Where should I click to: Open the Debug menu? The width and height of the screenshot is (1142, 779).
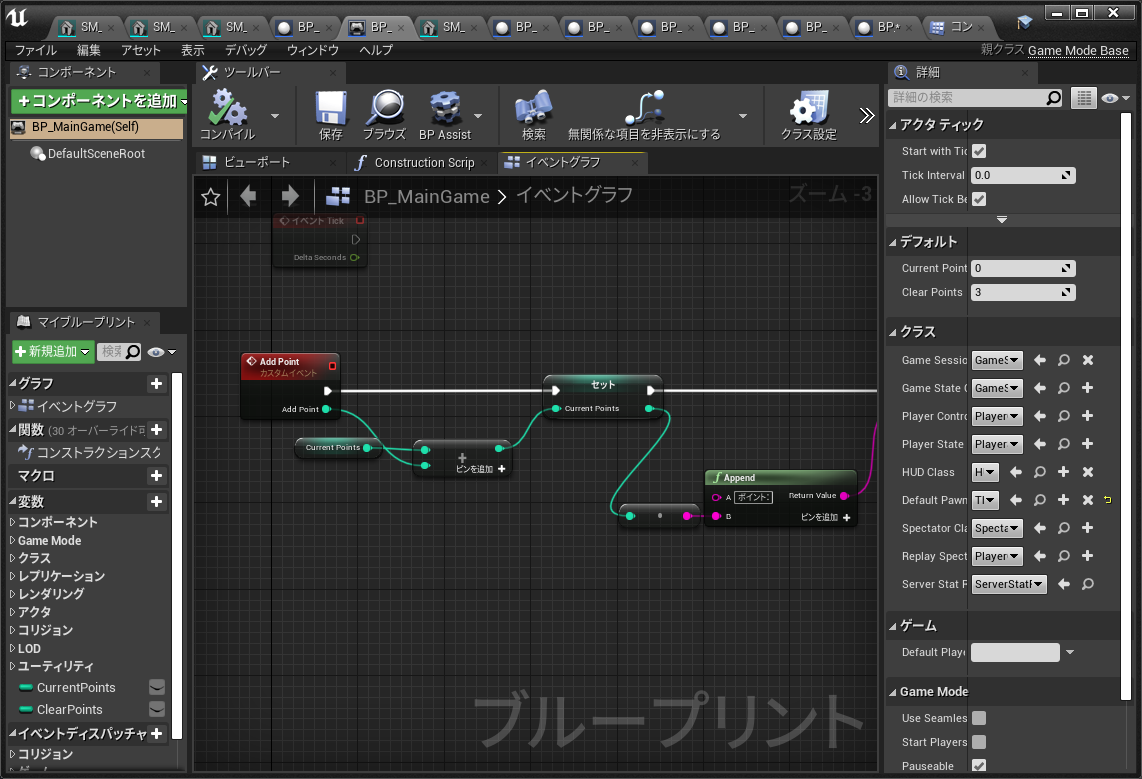[x=245, y=50]
